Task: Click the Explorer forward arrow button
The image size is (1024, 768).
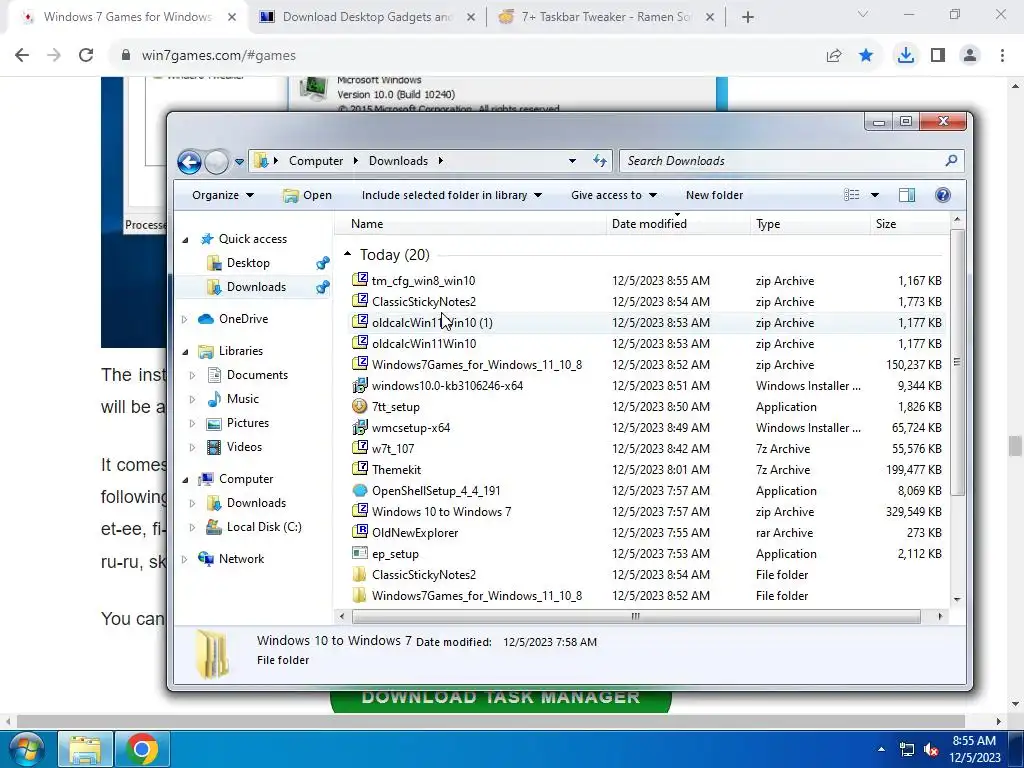Action: [217, 161]
